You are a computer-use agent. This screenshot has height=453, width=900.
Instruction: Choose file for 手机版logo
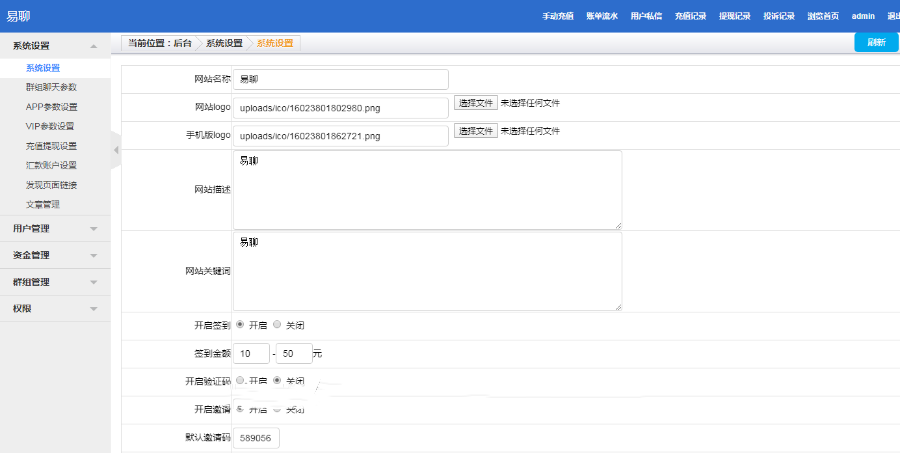[476, 131]
